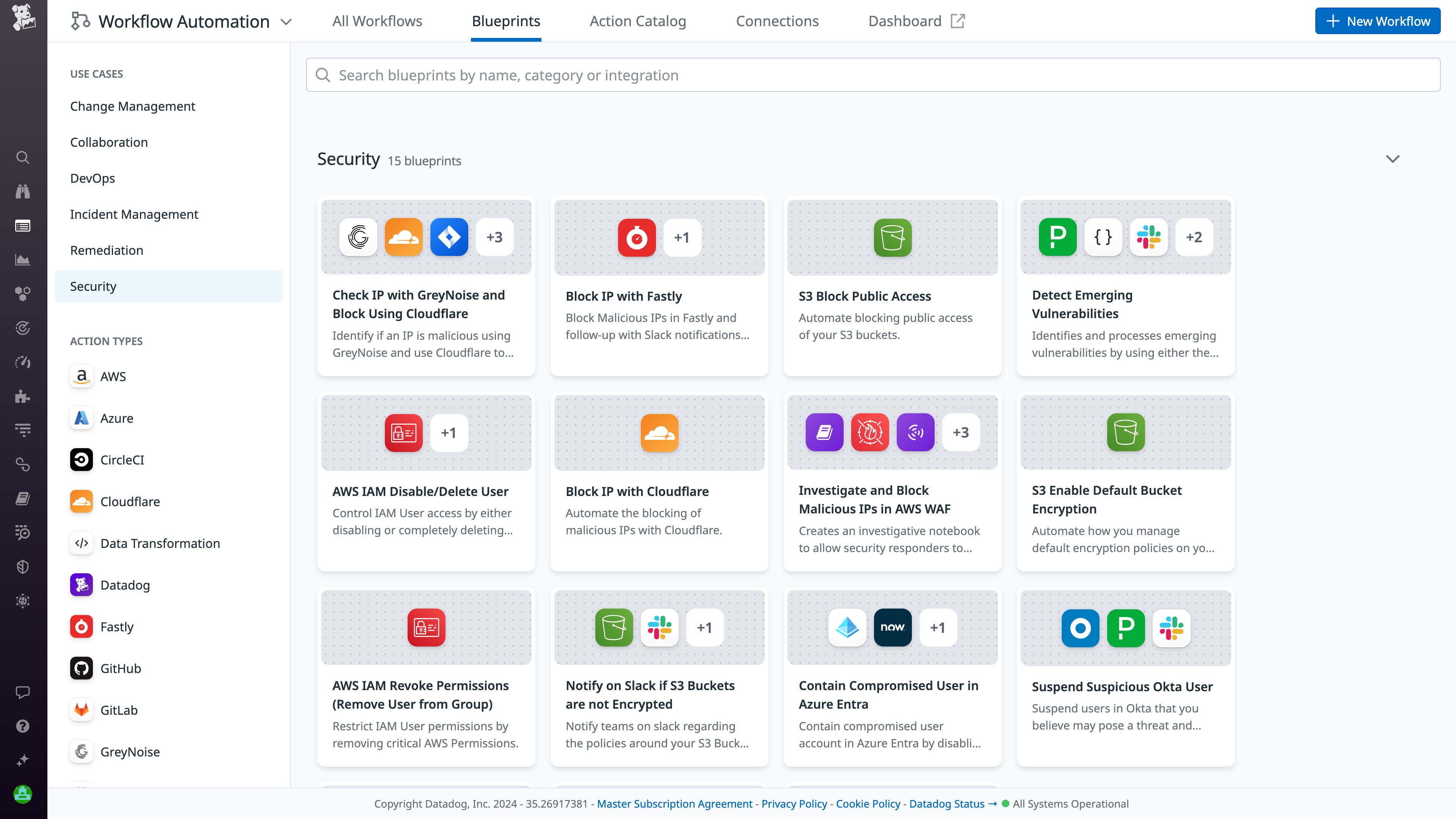1456x819 pixels.
Task: Select the Security use case in the sidebar
Action: click(x=93, y=286)
